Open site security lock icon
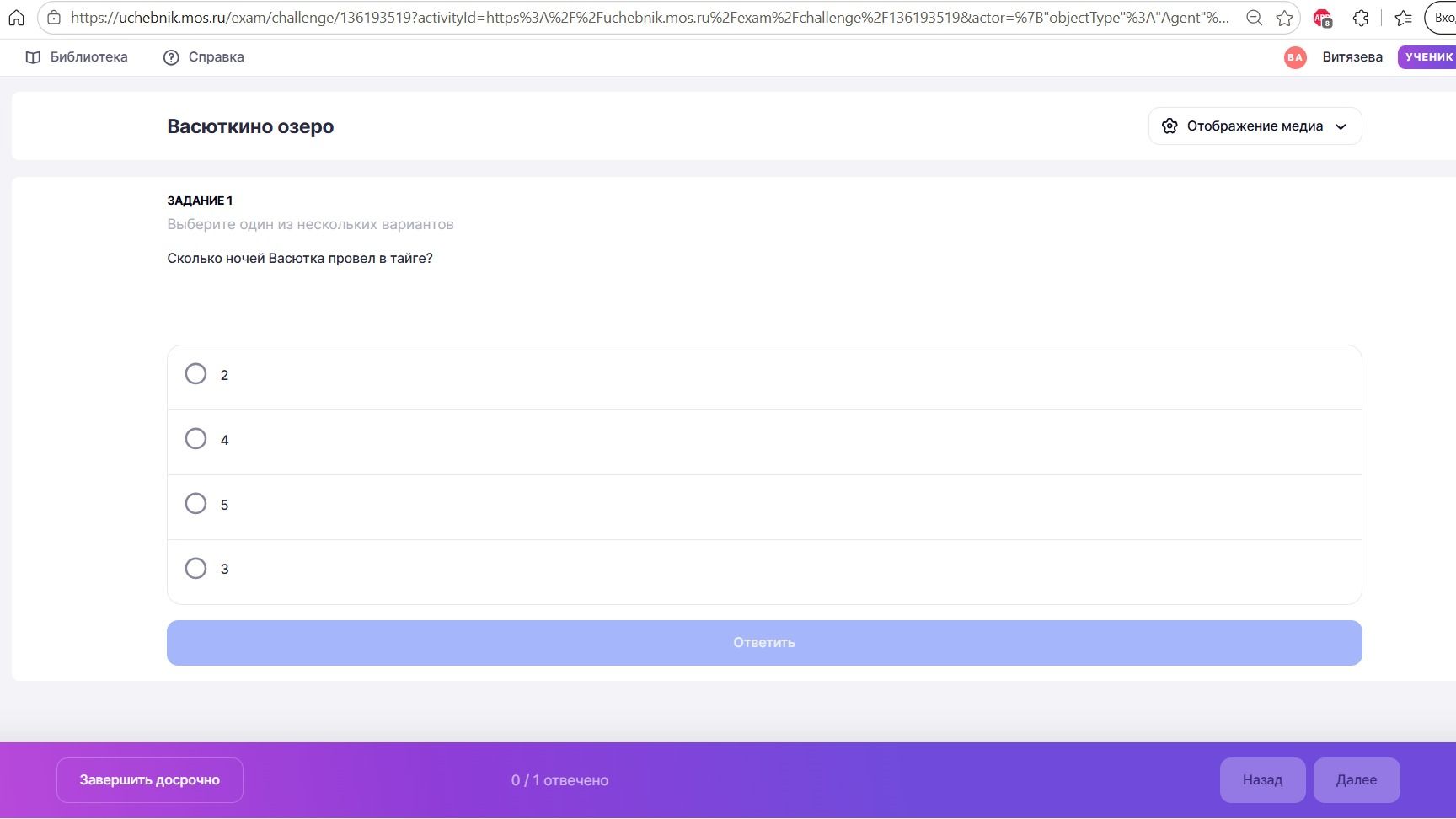The image size is (1456, 819). tap(53, 18)
